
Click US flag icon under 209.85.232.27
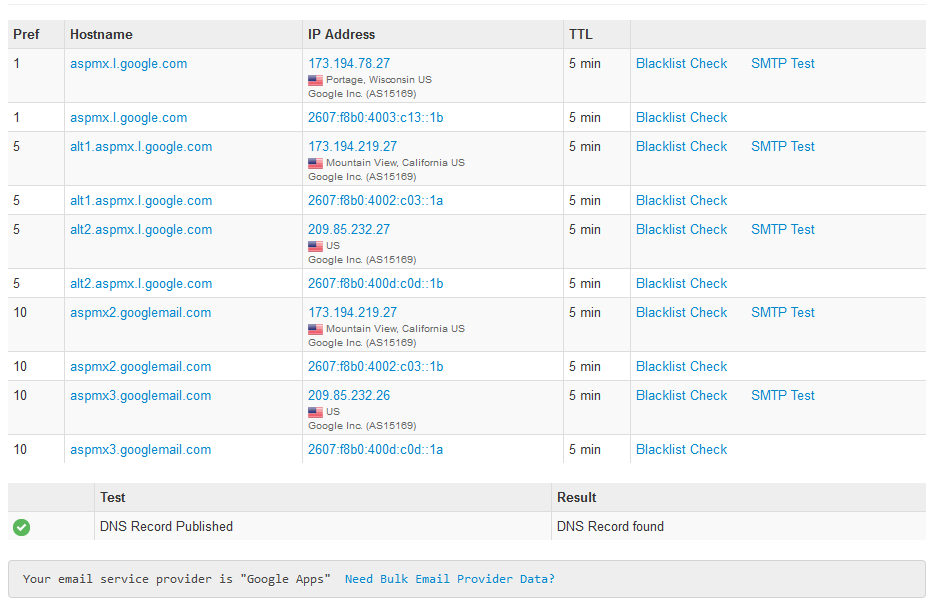tap(315, 246)
